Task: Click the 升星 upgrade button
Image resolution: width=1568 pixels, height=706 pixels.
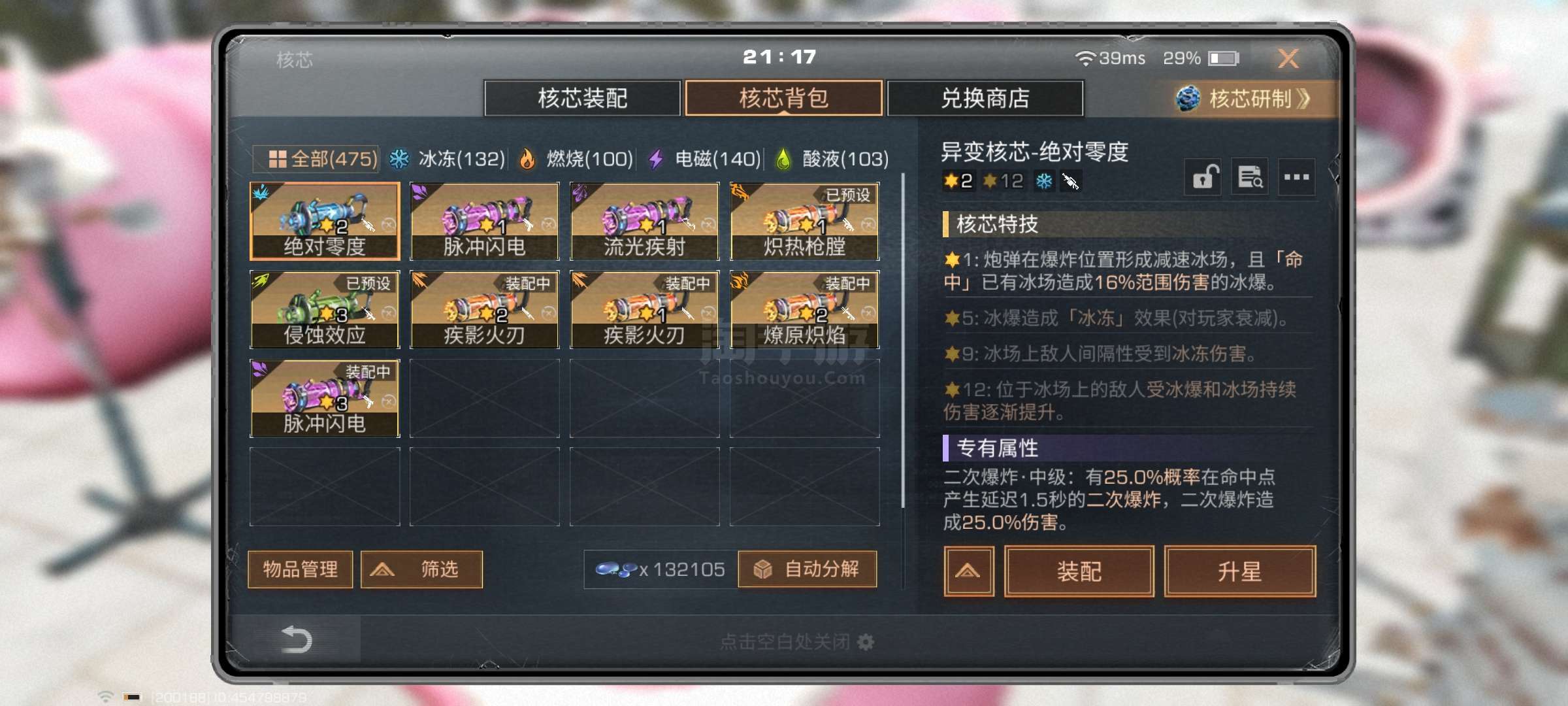Action: coord(1239,571)
